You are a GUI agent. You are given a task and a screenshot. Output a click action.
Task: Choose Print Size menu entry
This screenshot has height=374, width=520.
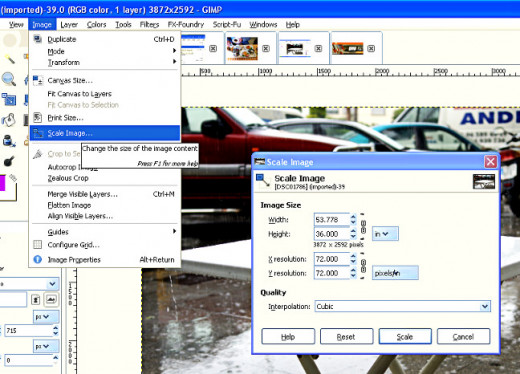pos(105,118)
